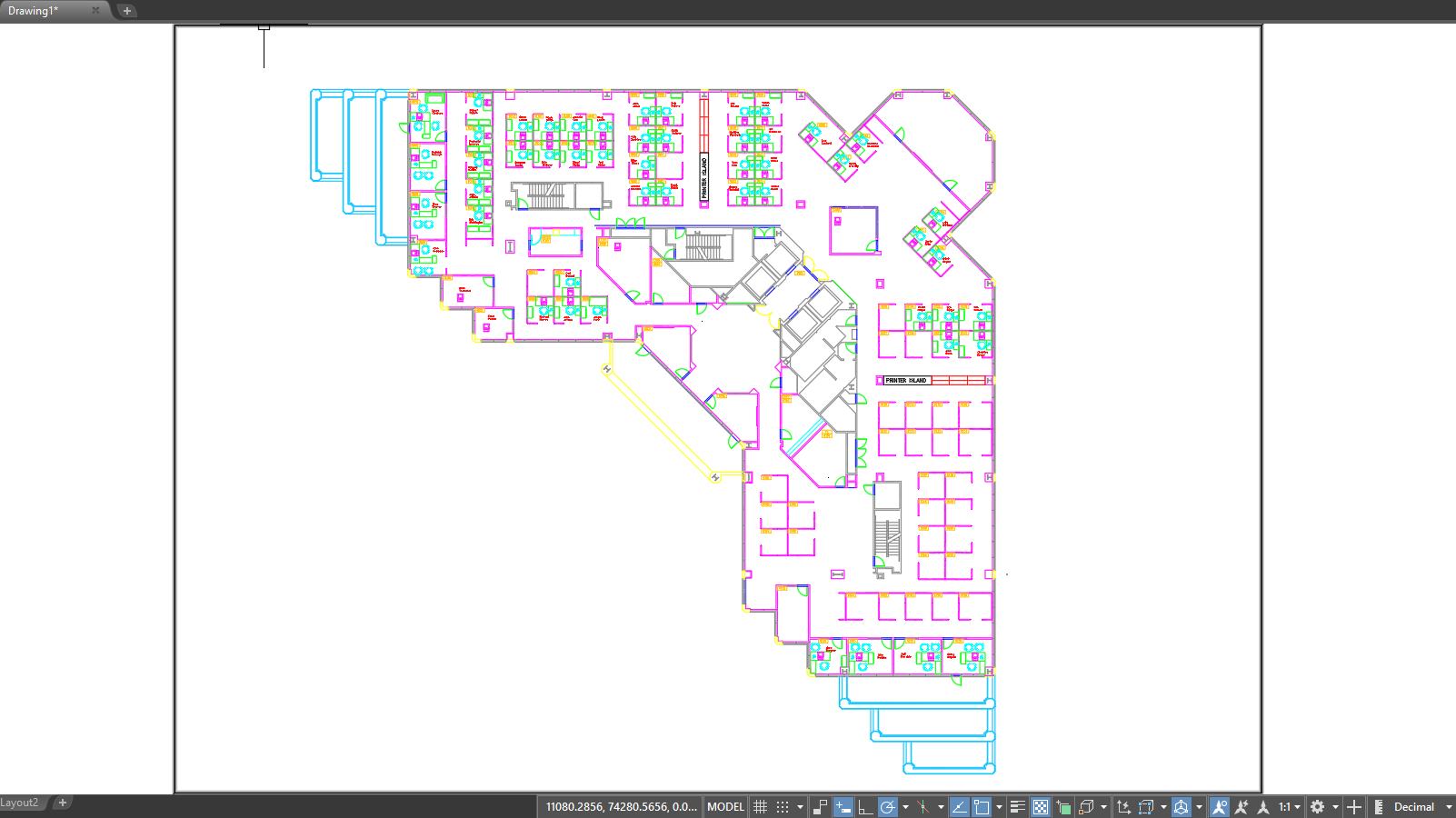This screenshot has width=1456, height=818.
Task: Select the Layout2 tab
Action: [20, 803]
